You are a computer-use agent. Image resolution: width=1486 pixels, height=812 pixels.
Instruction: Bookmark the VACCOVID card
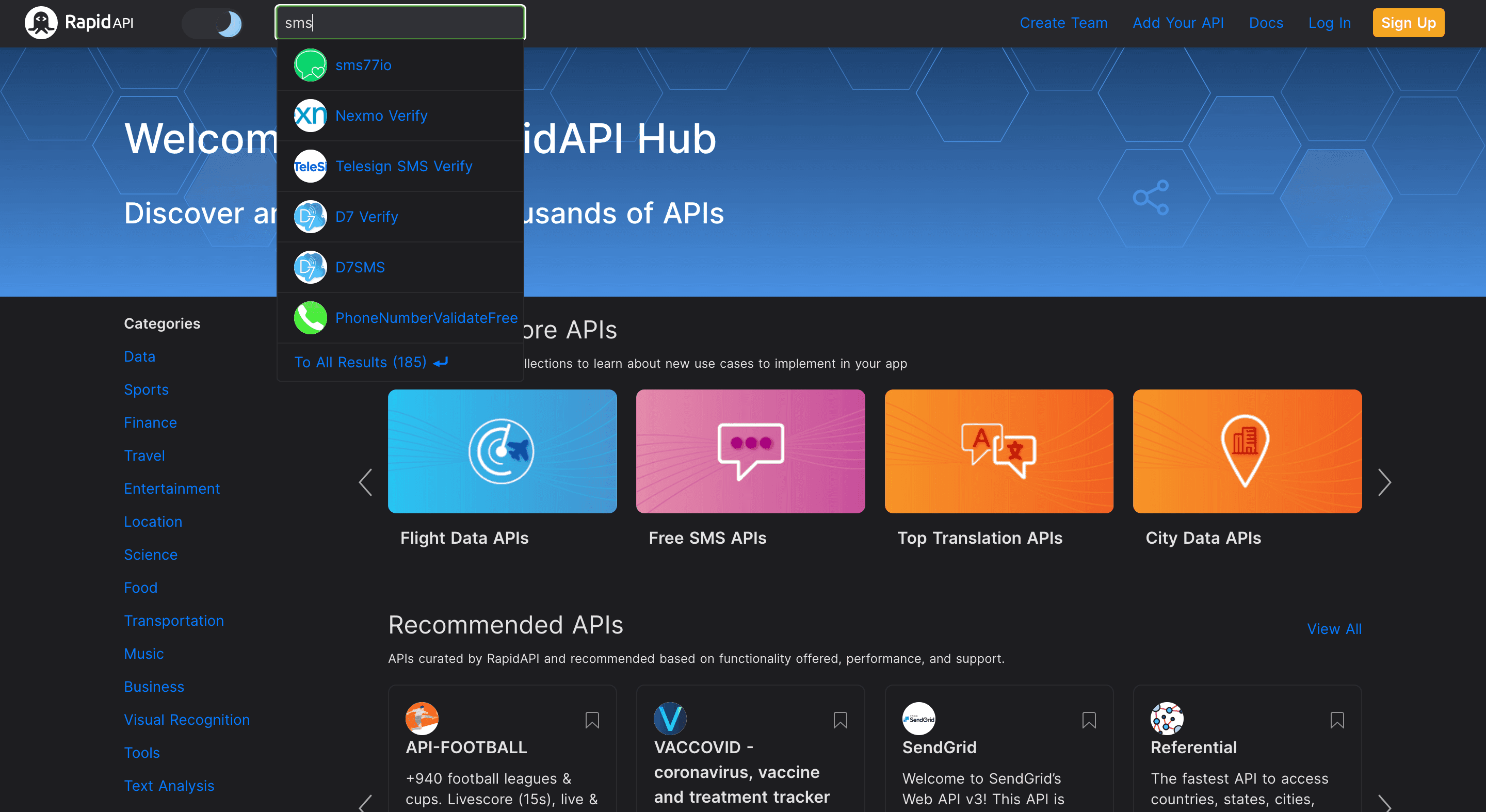(x=841, y=720)
